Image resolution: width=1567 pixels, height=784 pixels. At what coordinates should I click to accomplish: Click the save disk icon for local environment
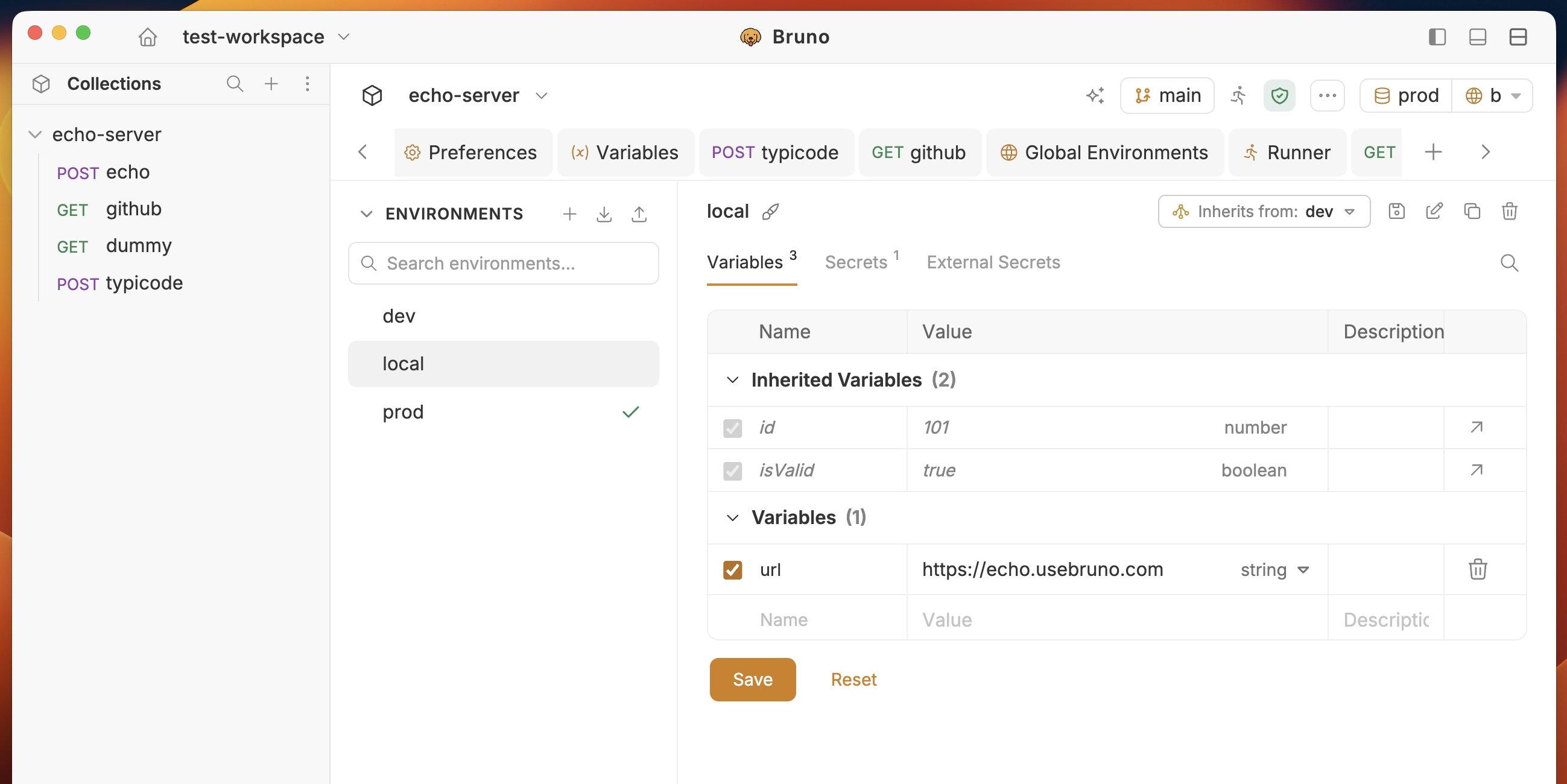click(x=1397, y=211)
